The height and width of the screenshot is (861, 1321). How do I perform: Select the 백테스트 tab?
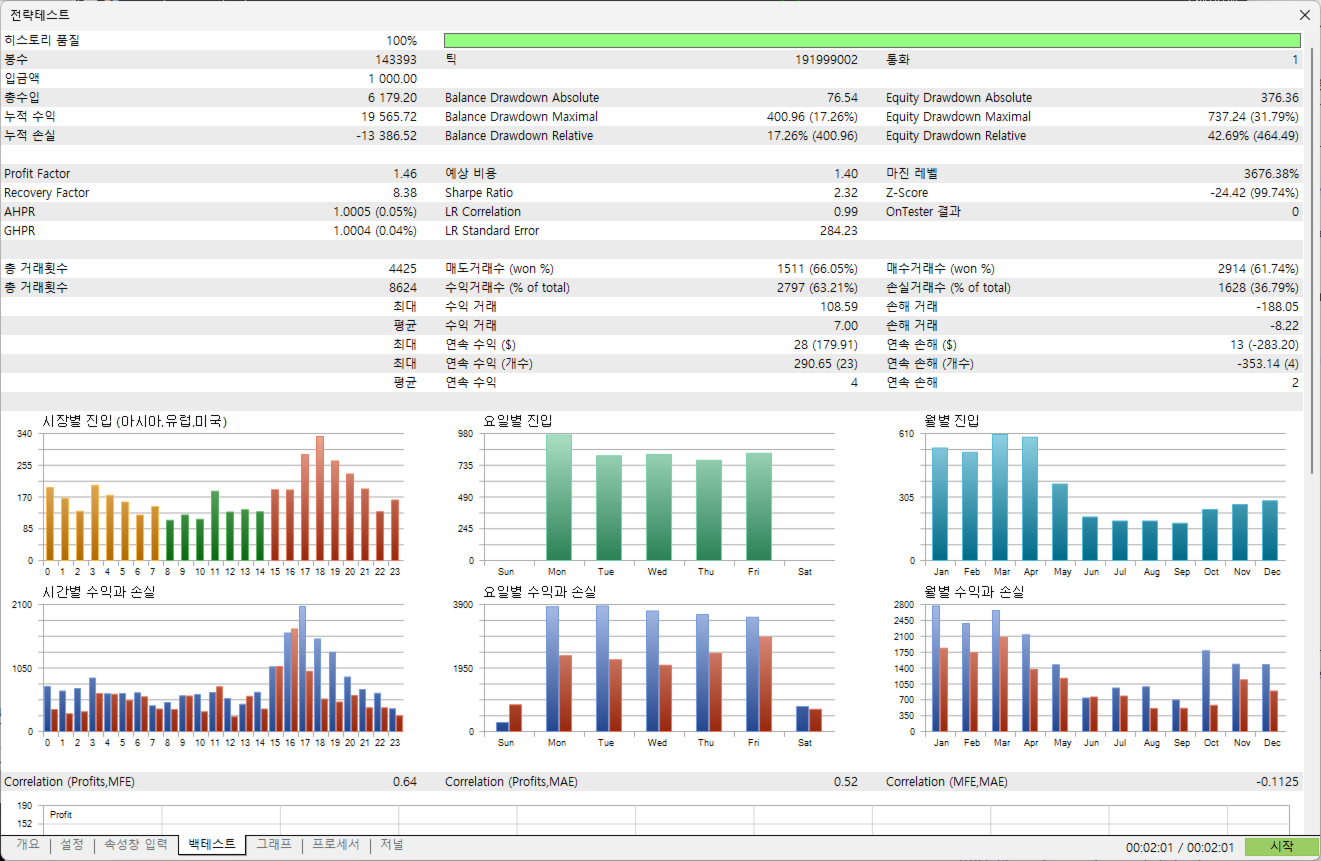pos(212,845)
